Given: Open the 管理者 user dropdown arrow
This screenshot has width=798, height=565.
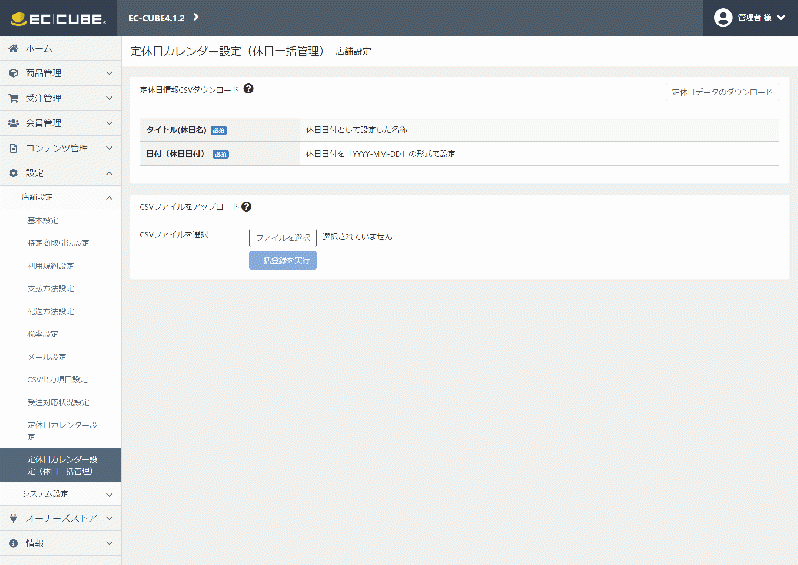Looking at the screenshot, I should [x=781, y=18].
